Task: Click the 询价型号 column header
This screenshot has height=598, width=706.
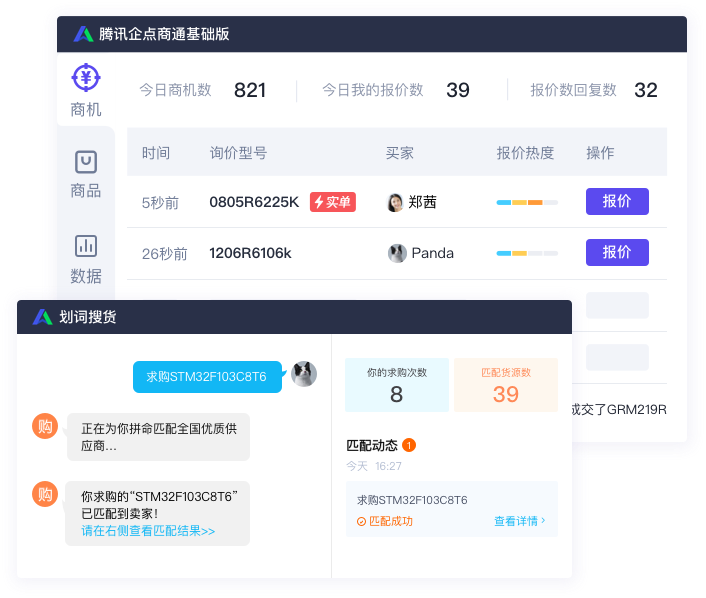Action: click(x=238, y=153)
